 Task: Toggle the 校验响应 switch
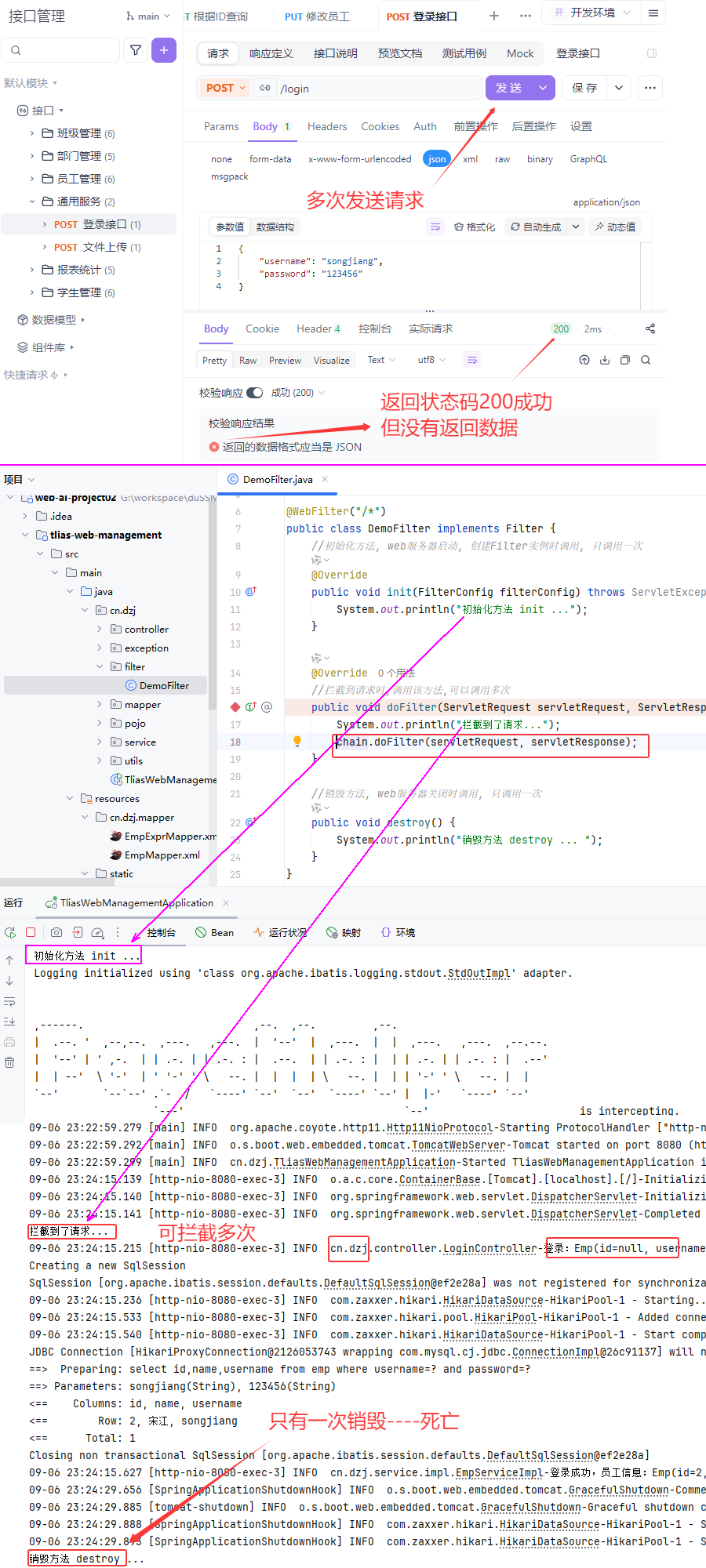click(x=254, y=393)
